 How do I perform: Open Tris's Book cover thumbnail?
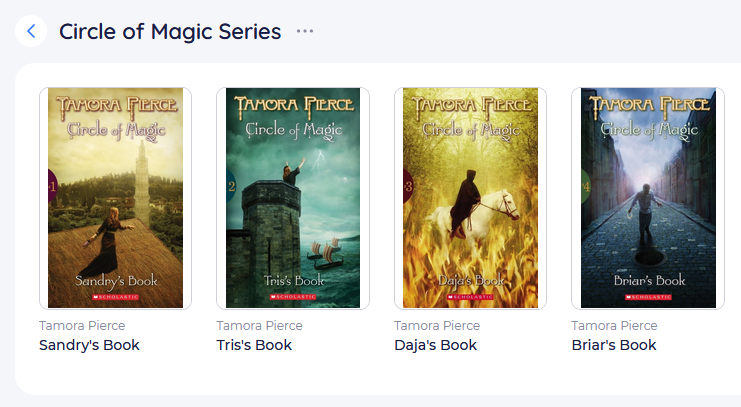tap(293, 198)
